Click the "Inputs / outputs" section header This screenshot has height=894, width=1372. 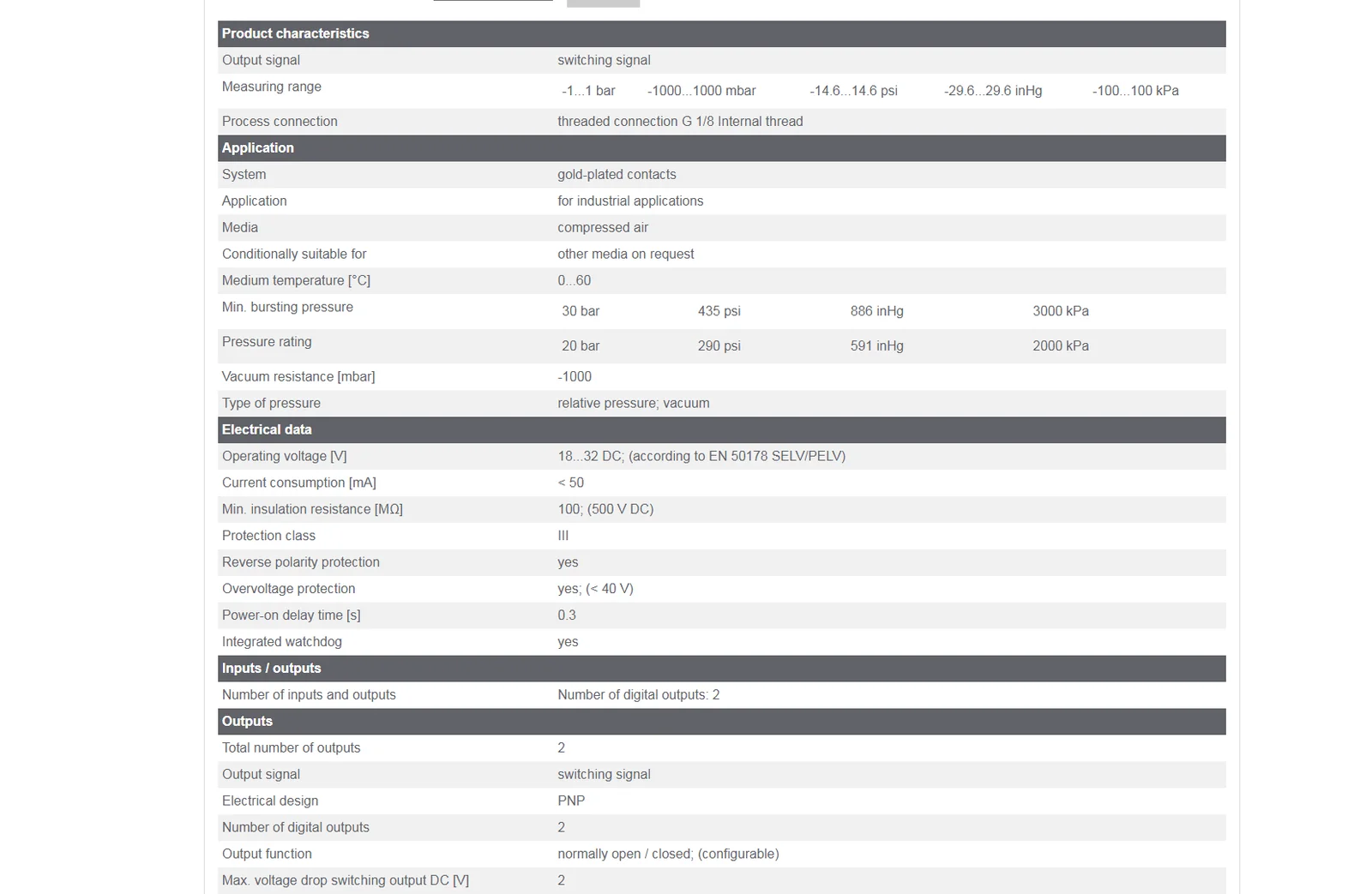tap(721, 669)
